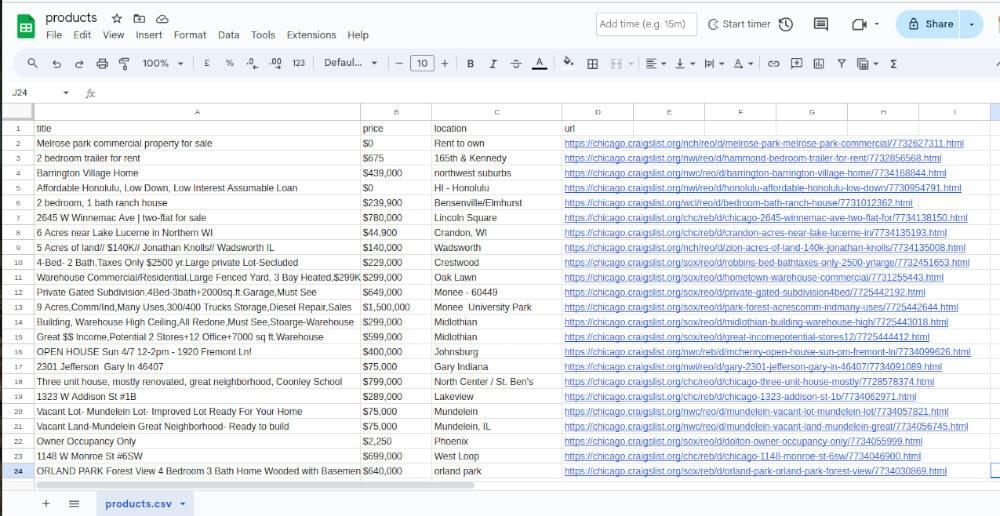Click the font size 10 field

click(422, 63)
